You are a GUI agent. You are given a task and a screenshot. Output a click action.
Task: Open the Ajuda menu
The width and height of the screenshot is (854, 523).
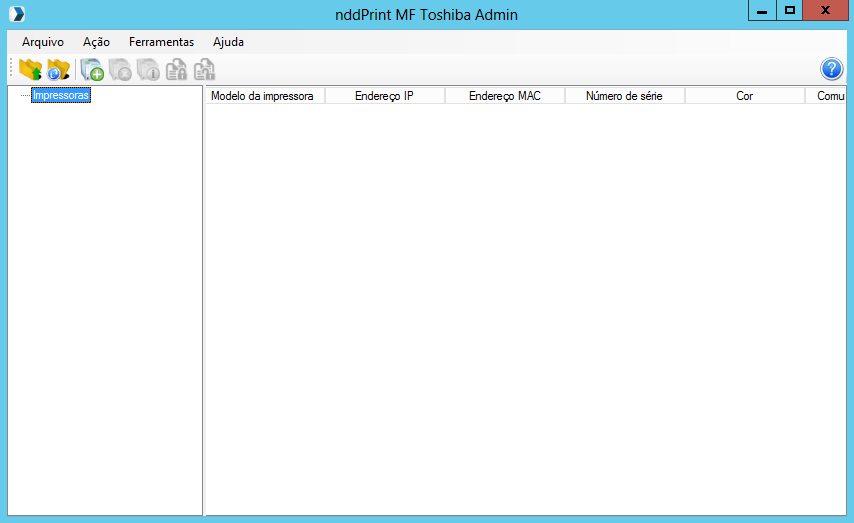click(x=228, y=42)
